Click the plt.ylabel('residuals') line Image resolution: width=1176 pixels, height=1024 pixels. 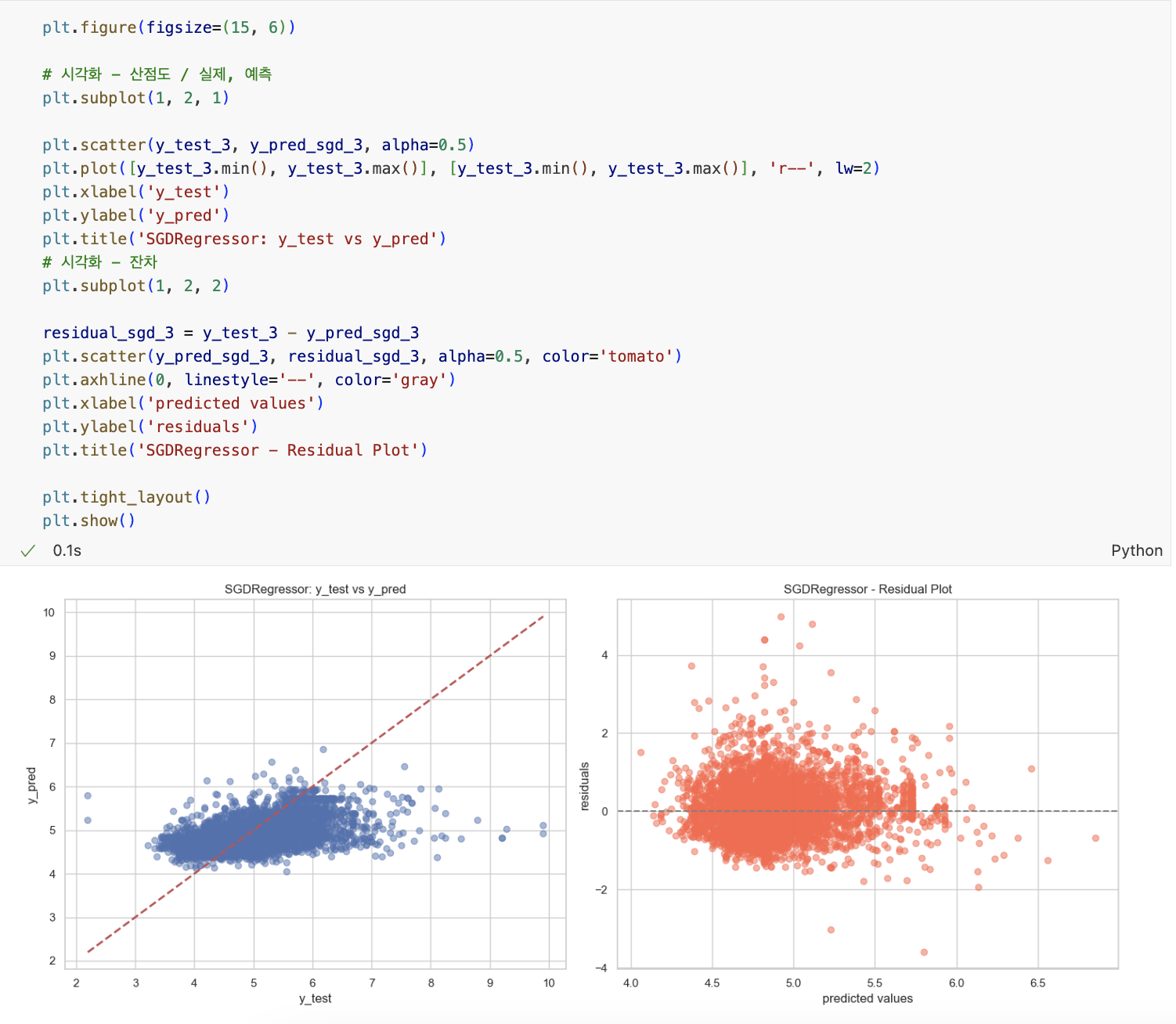pyautogui.click(x=150, y=427)
